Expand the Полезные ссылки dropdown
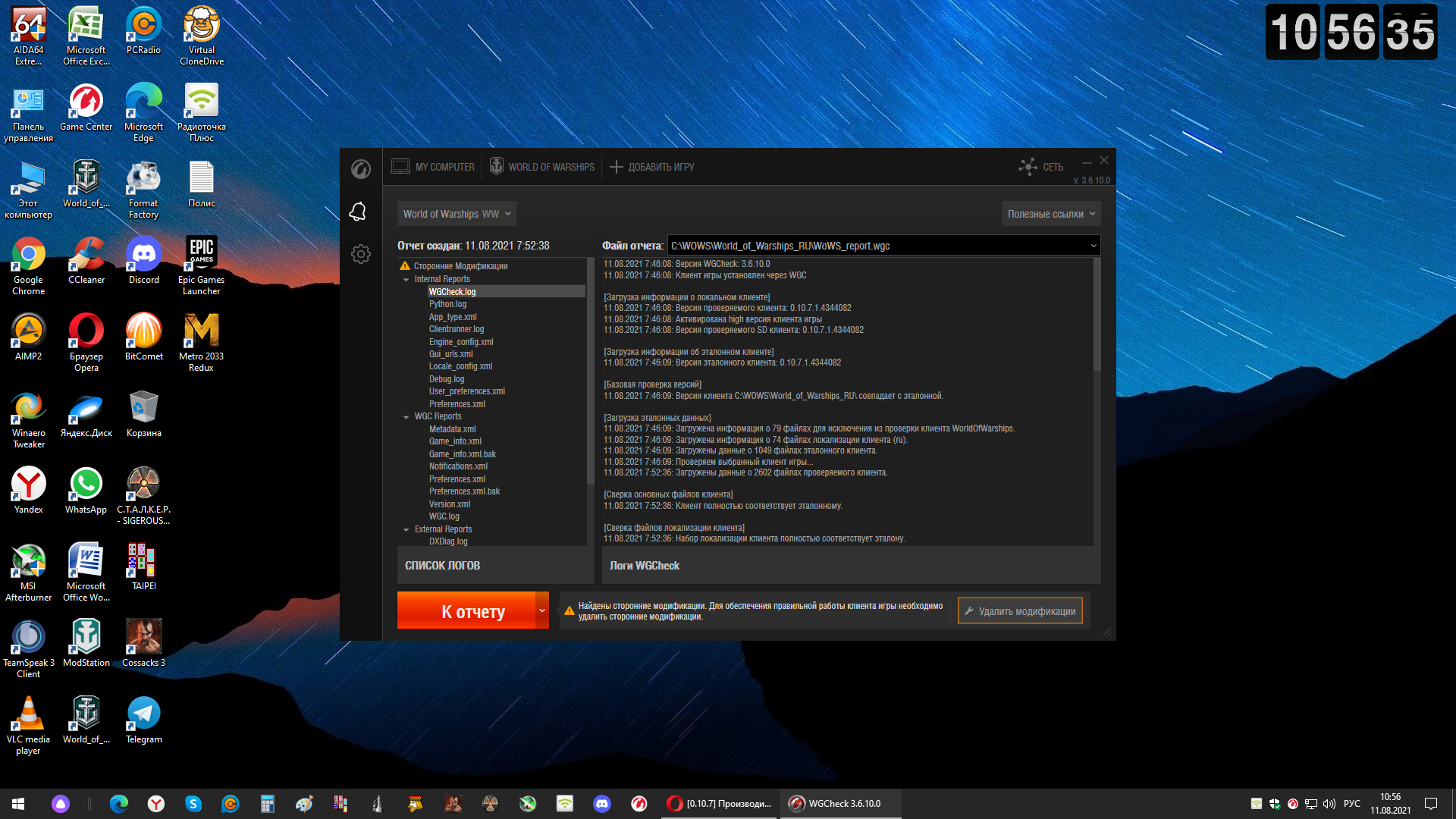 tap(1051, 214)
